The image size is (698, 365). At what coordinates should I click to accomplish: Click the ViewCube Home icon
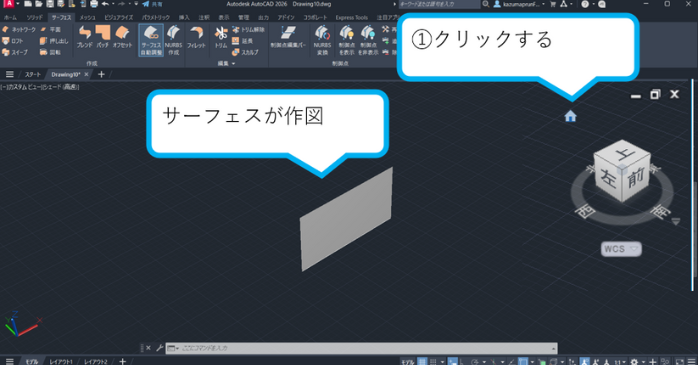570,116
